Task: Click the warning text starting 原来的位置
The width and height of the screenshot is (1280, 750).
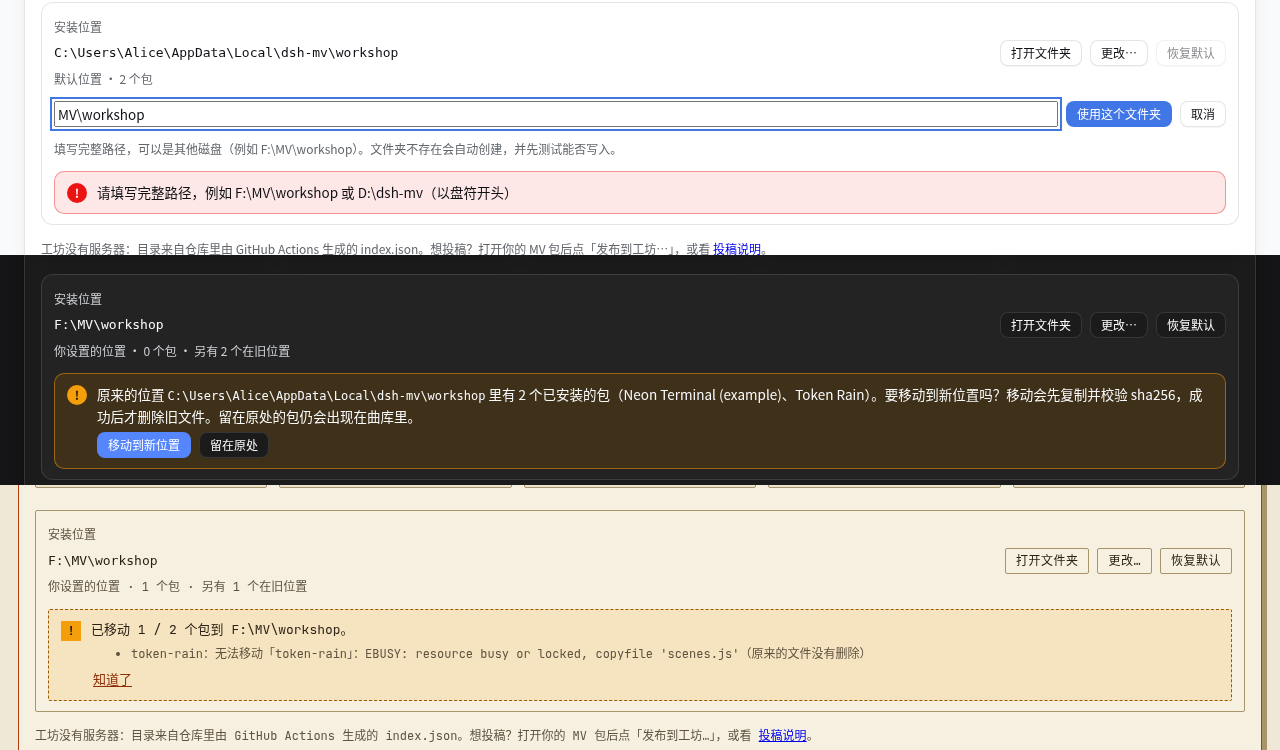Action: point(650,406)
